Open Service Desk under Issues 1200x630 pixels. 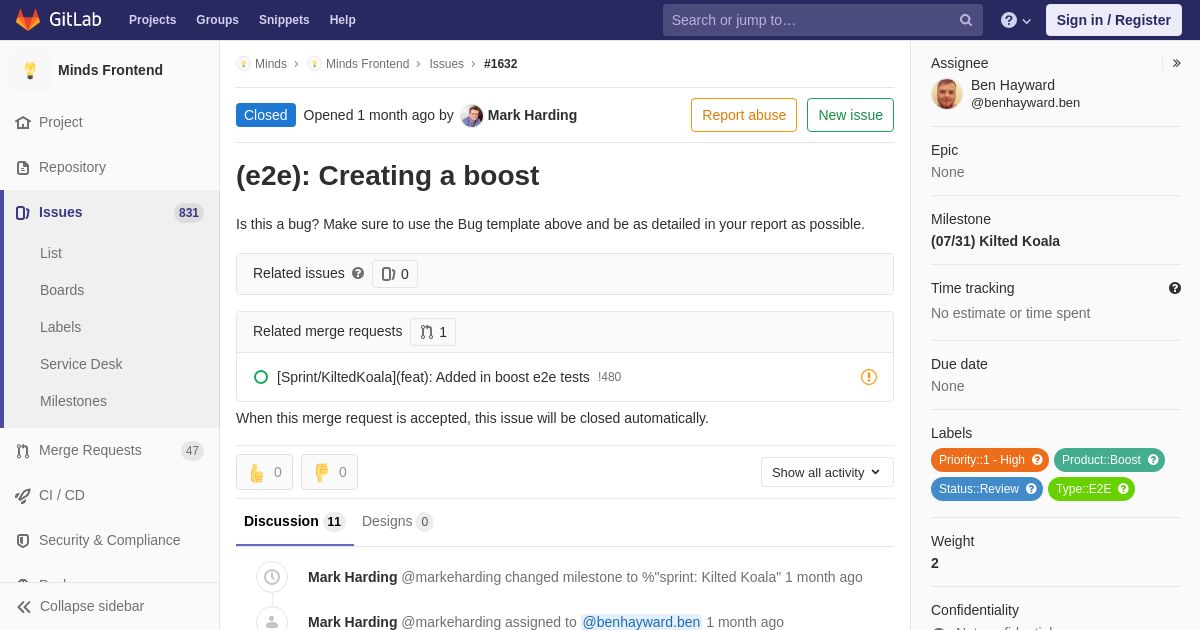81,364
